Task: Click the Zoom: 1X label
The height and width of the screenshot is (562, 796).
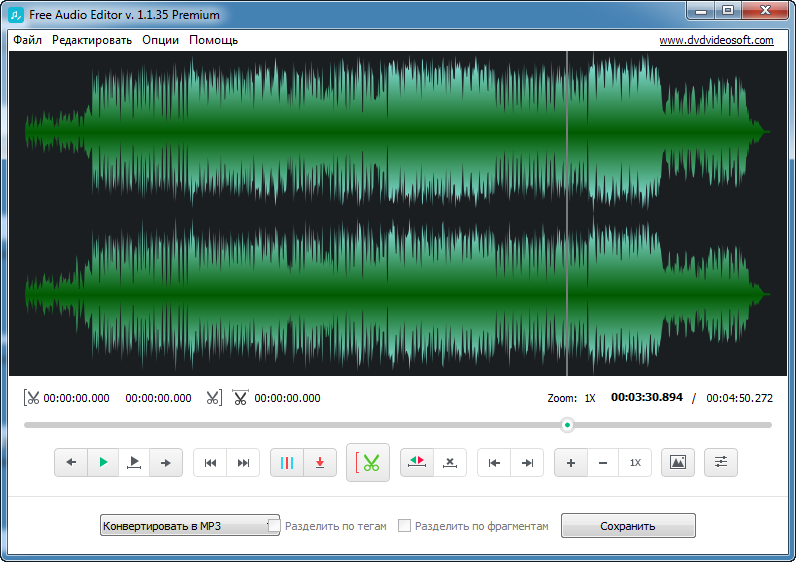Action: [571, 398]
